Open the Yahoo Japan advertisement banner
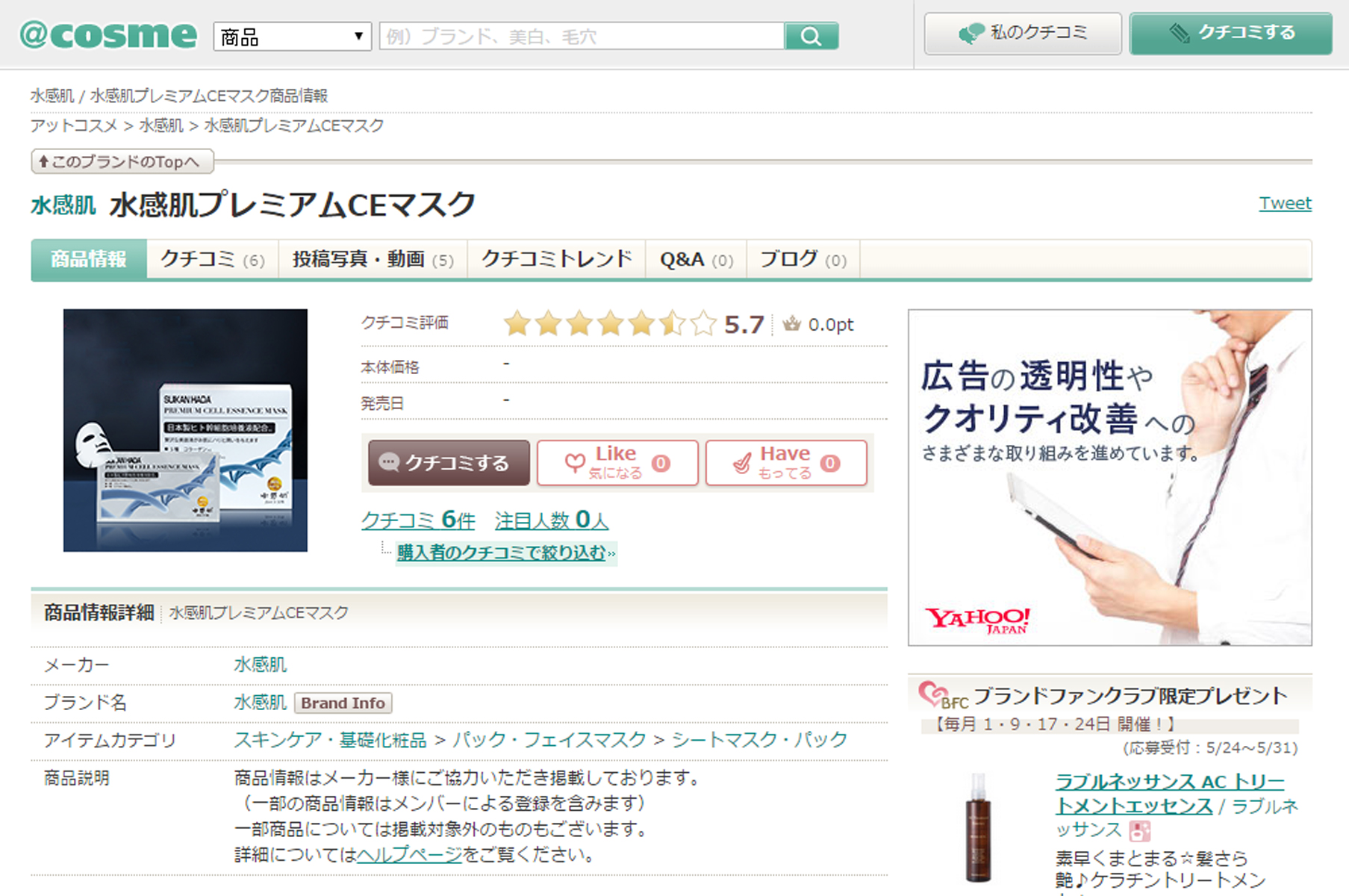The image size is (1349, 896). (x=1109, y=477)
